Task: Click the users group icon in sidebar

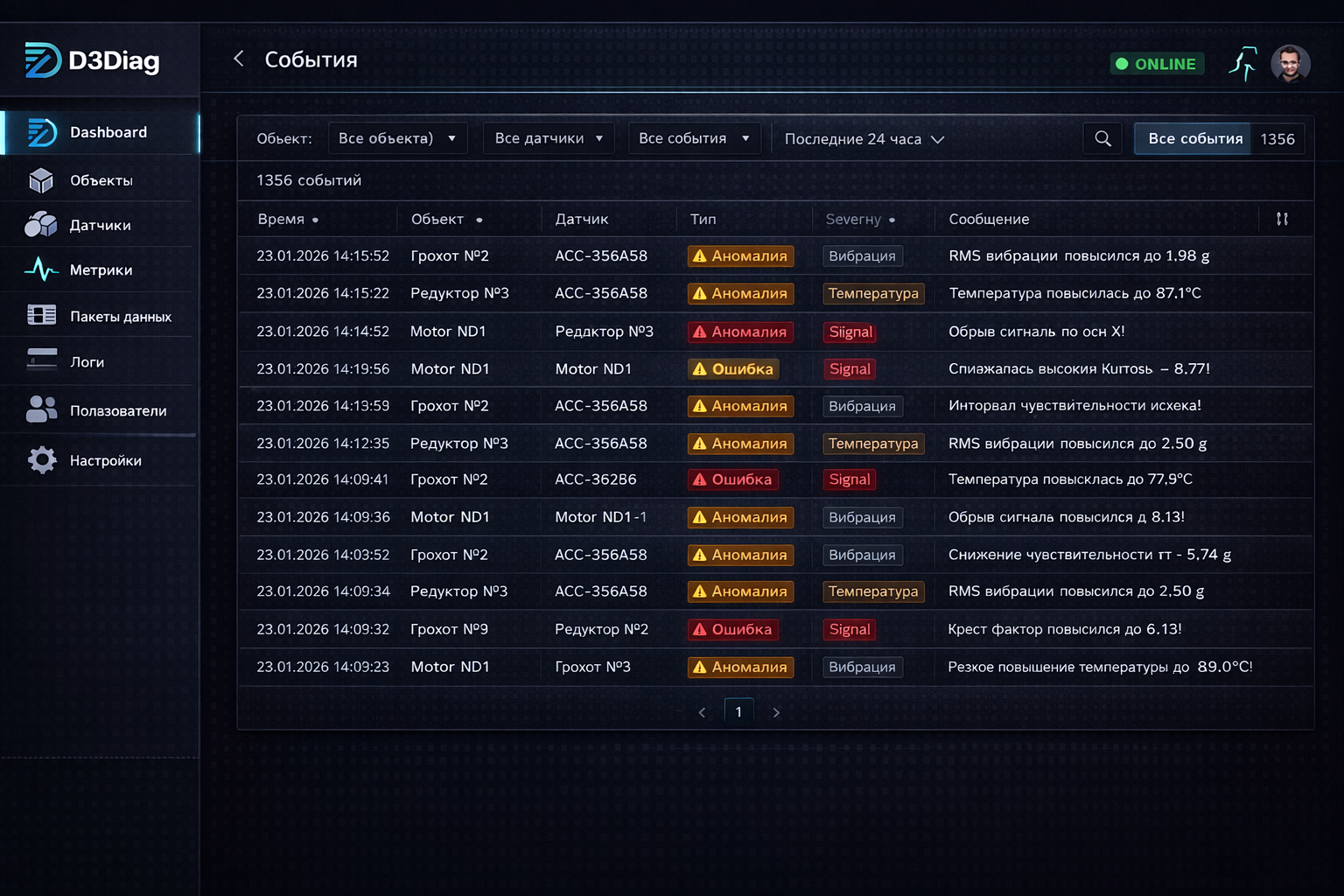Action: click(x=41, y=409)
